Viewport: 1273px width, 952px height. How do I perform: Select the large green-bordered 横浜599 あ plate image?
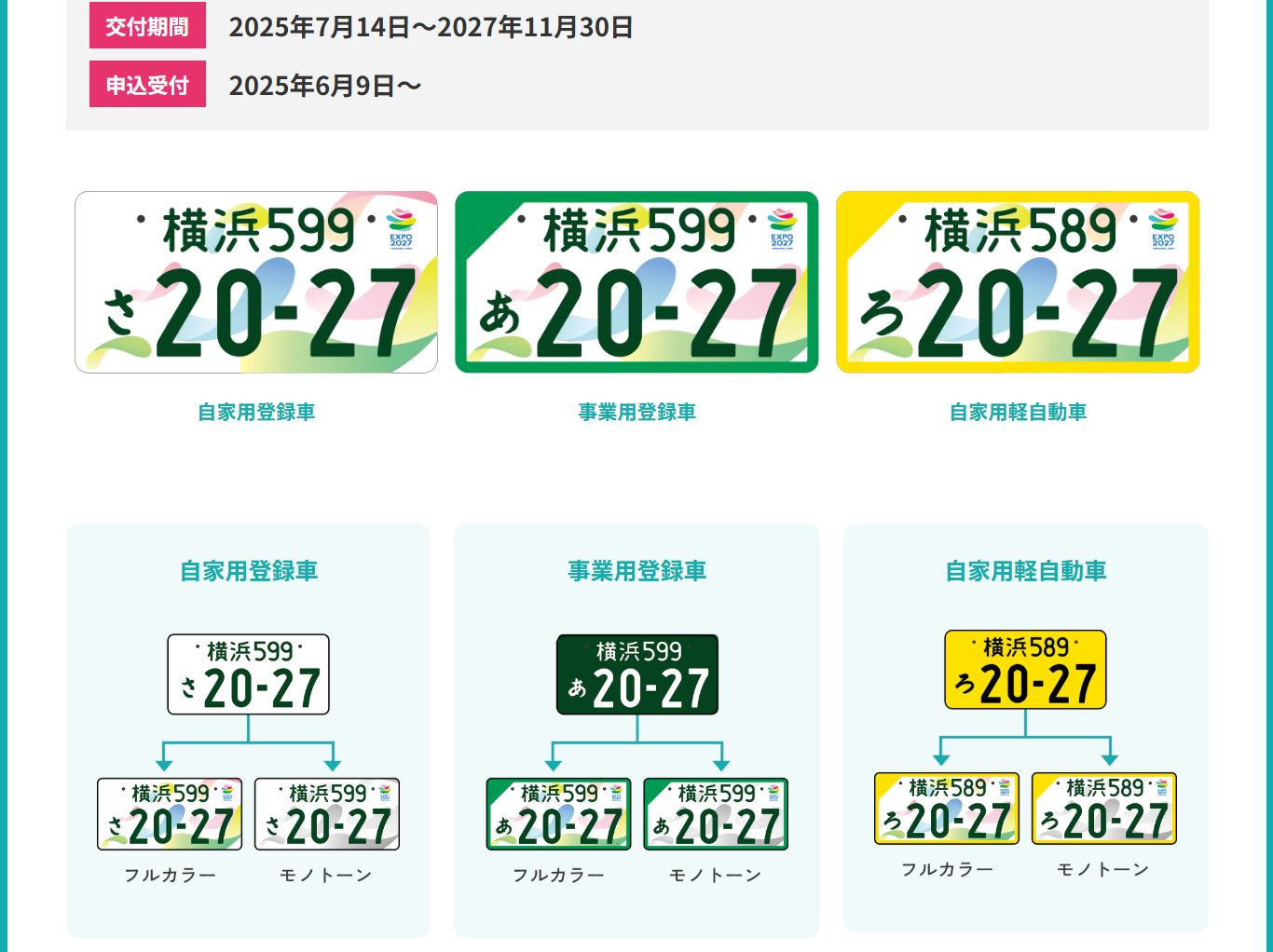pyautogui.click(x=636, y=282)
